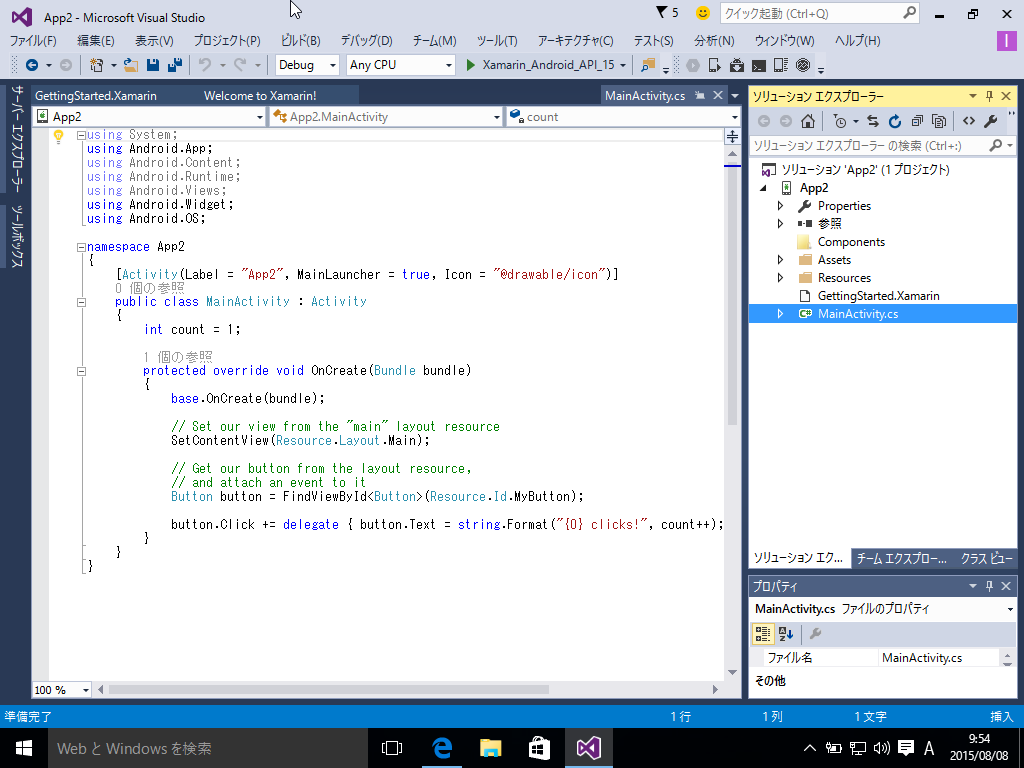The image size is (1024, 768).
Task: Open the Debug configuration dropdown
Action: pos(308,65)
